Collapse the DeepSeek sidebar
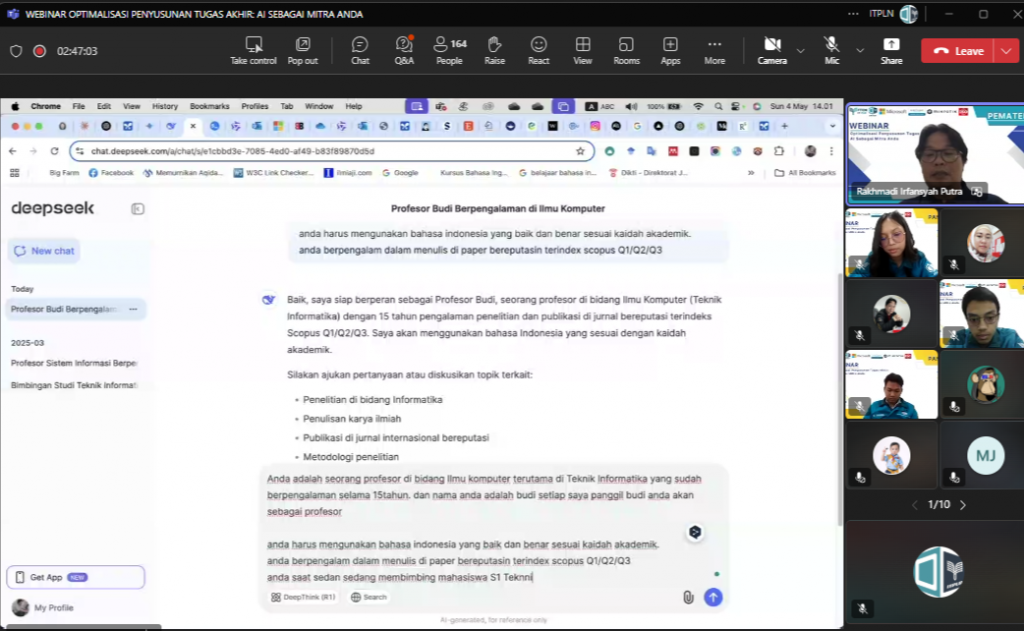The image size is (1024, 631). 137,208
